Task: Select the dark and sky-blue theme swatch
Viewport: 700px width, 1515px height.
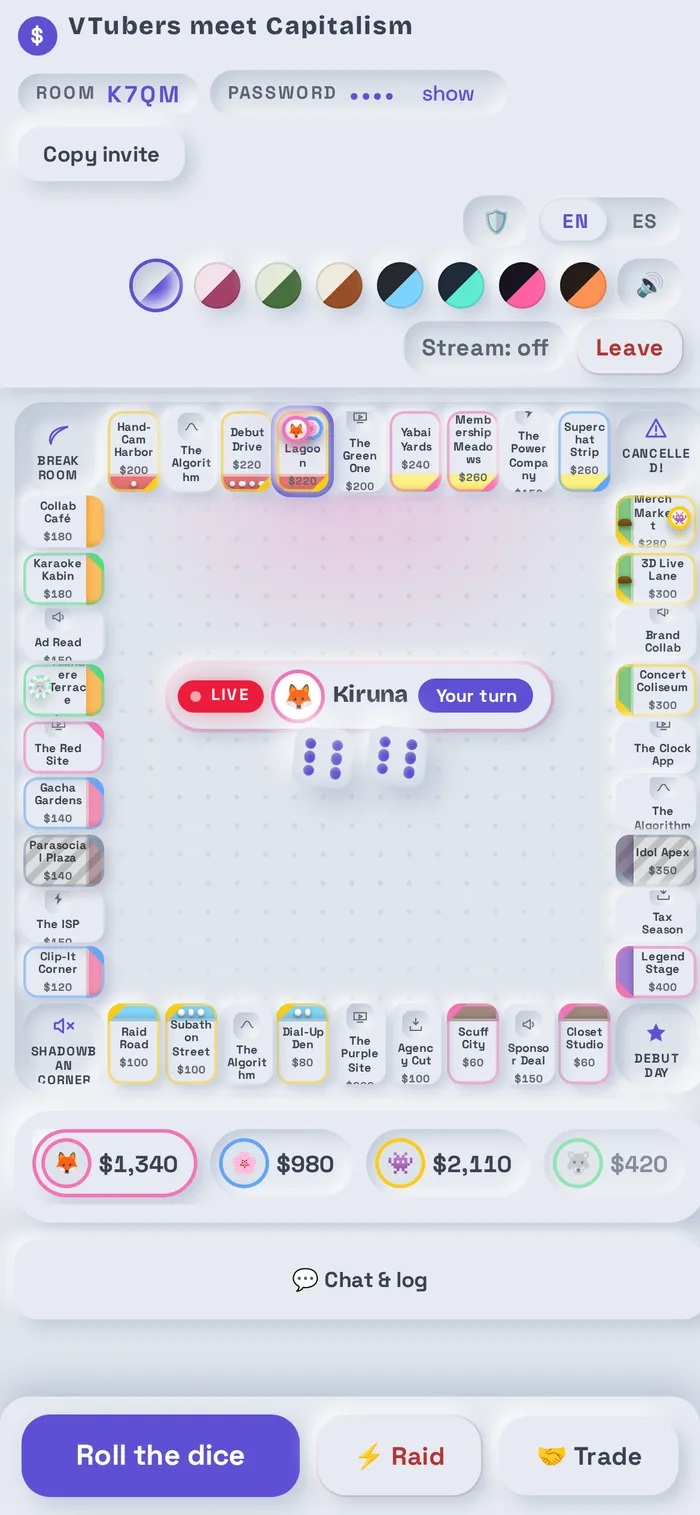Action: click(400, 286)
